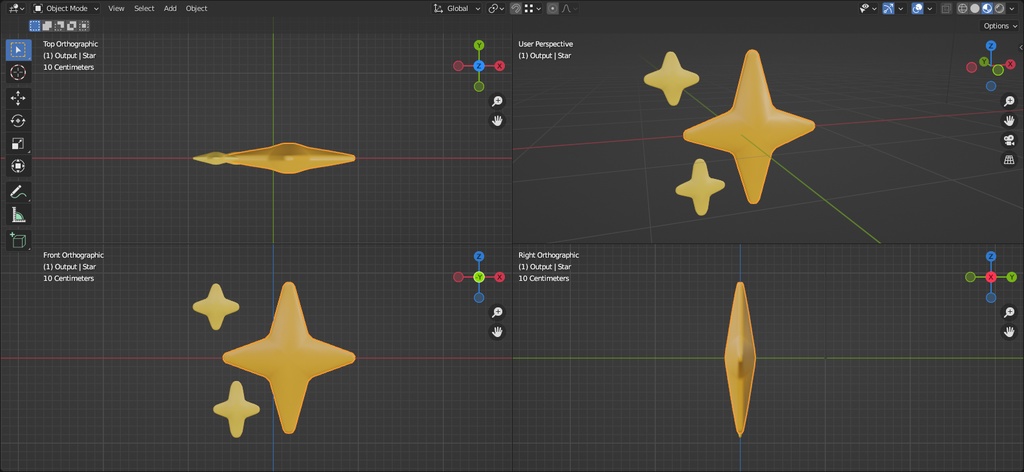Toggle camera view in User Perspective viewport
The width and height of the screenshot is (1024, 472).
tap(1009, 140)
